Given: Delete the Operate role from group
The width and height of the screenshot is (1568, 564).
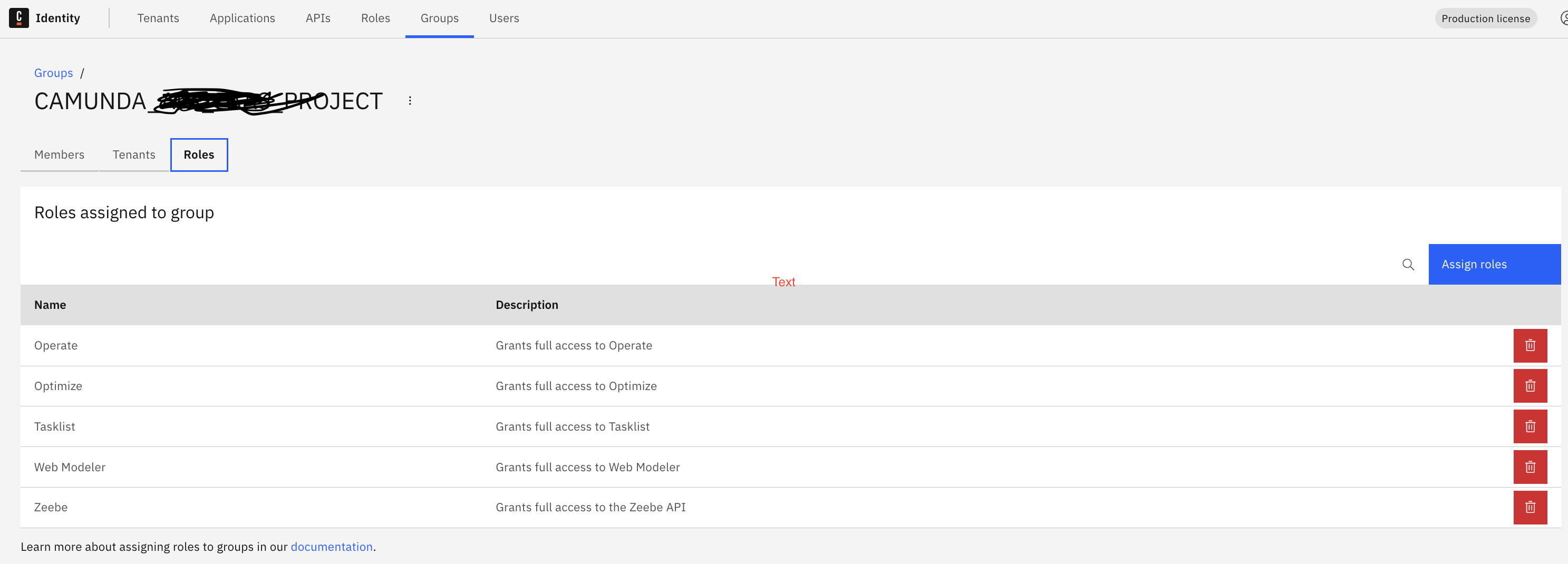Looking at the screenshot, I should pos(1530,346).
